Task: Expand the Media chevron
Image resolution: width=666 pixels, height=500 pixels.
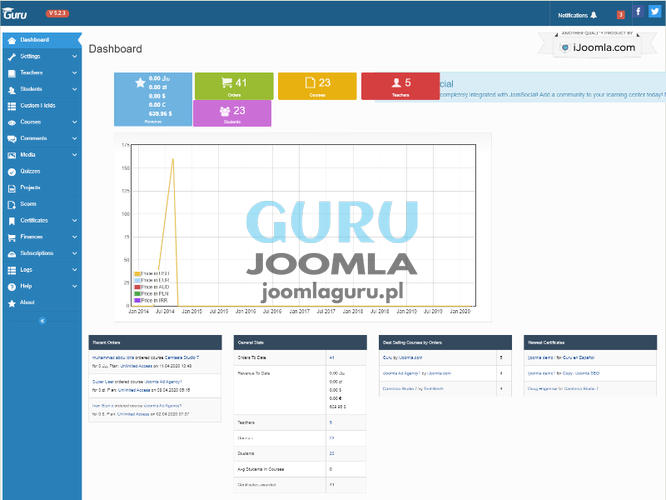Action: pos(75,155)
